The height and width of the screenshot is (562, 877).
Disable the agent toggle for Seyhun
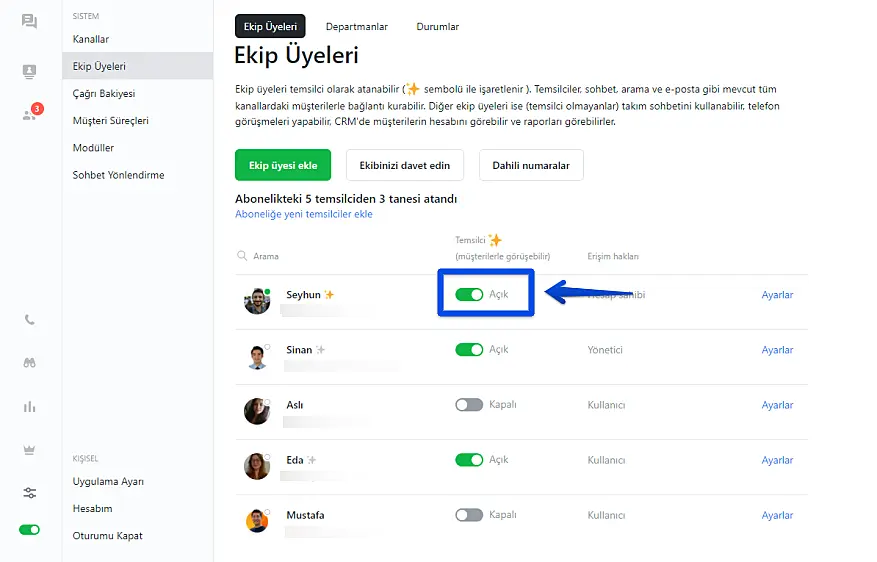point(468,295)
